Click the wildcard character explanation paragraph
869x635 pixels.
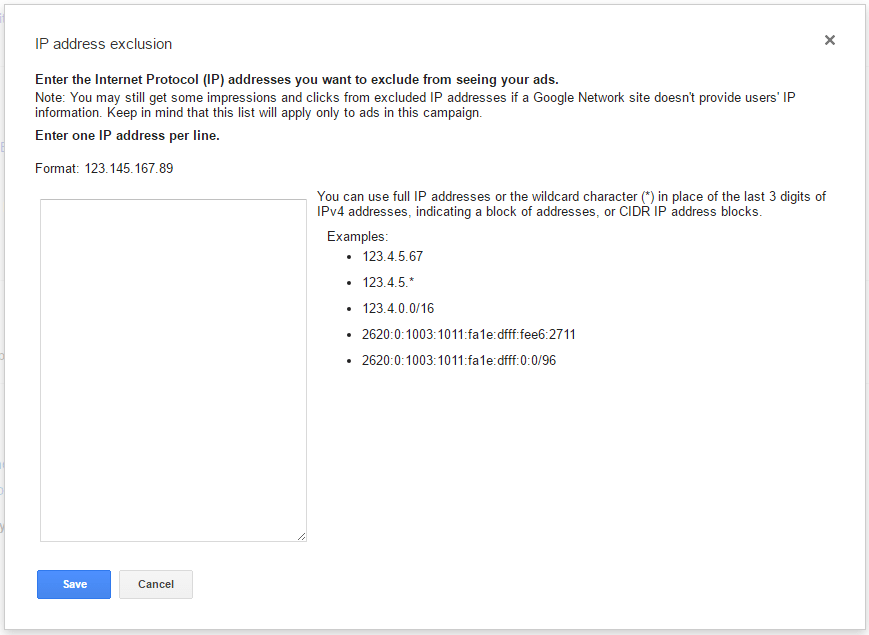[570, 203]
